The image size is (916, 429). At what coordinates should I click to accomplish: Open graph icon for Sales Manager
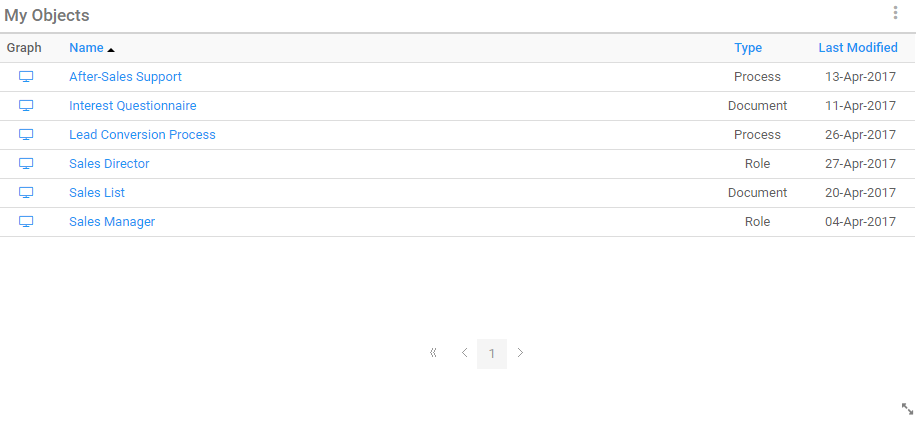click(26, 222)
